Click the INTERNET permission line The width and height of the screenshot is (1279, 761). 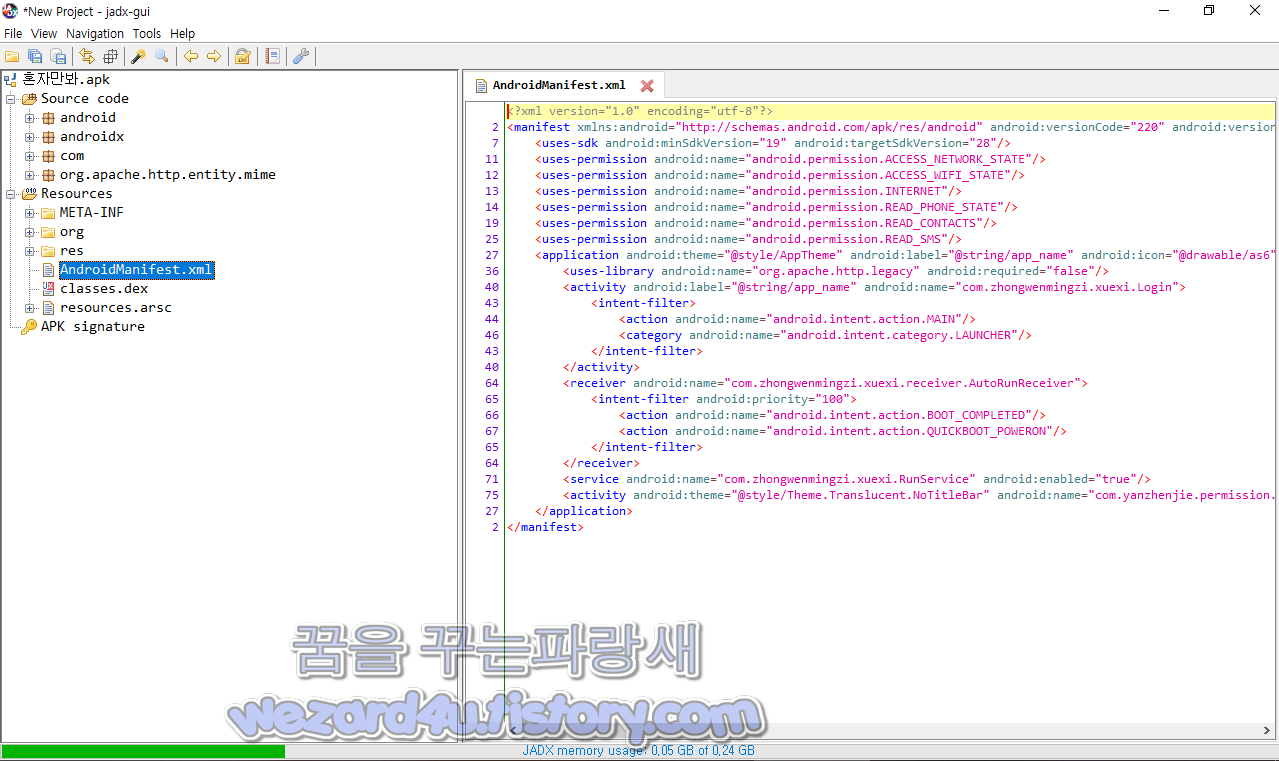[748, 191]
